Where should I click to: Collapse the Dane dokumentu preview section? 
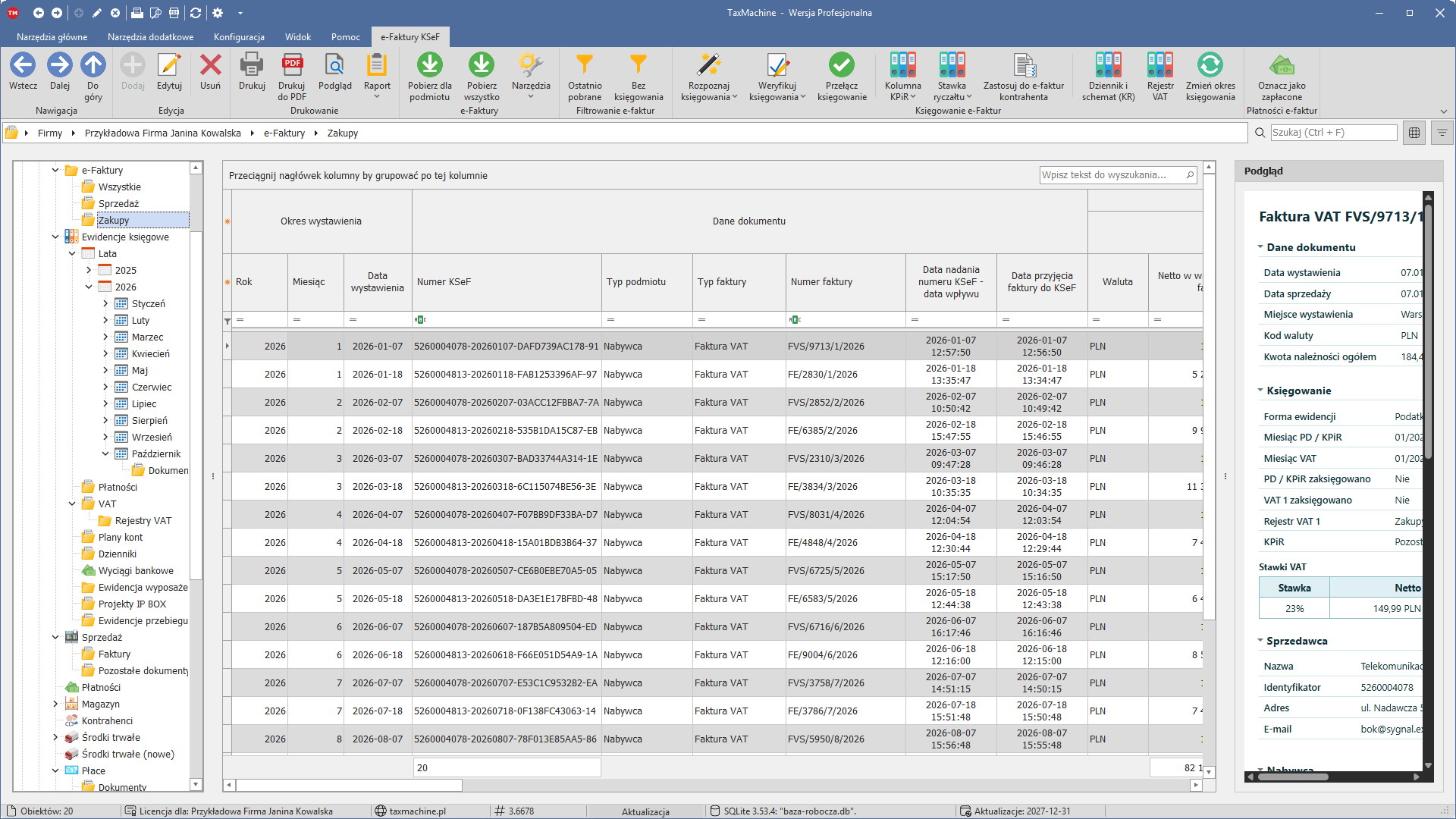pyautogui.click(x=1260, y=247)
